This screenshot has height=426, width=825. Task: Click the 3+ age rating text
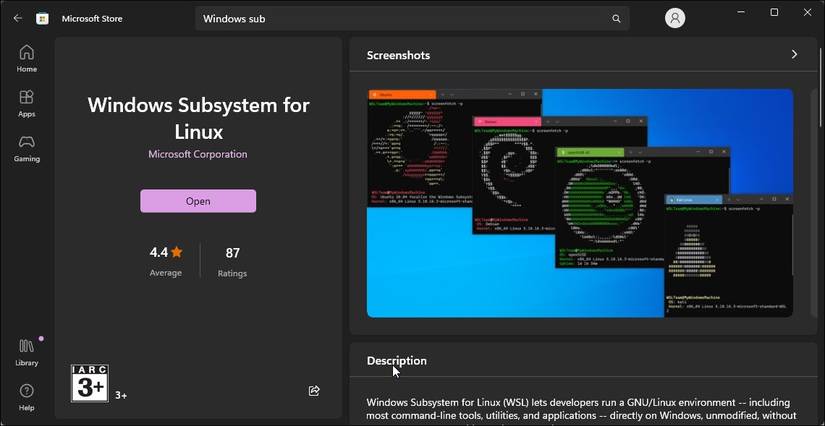click(121, 395)
